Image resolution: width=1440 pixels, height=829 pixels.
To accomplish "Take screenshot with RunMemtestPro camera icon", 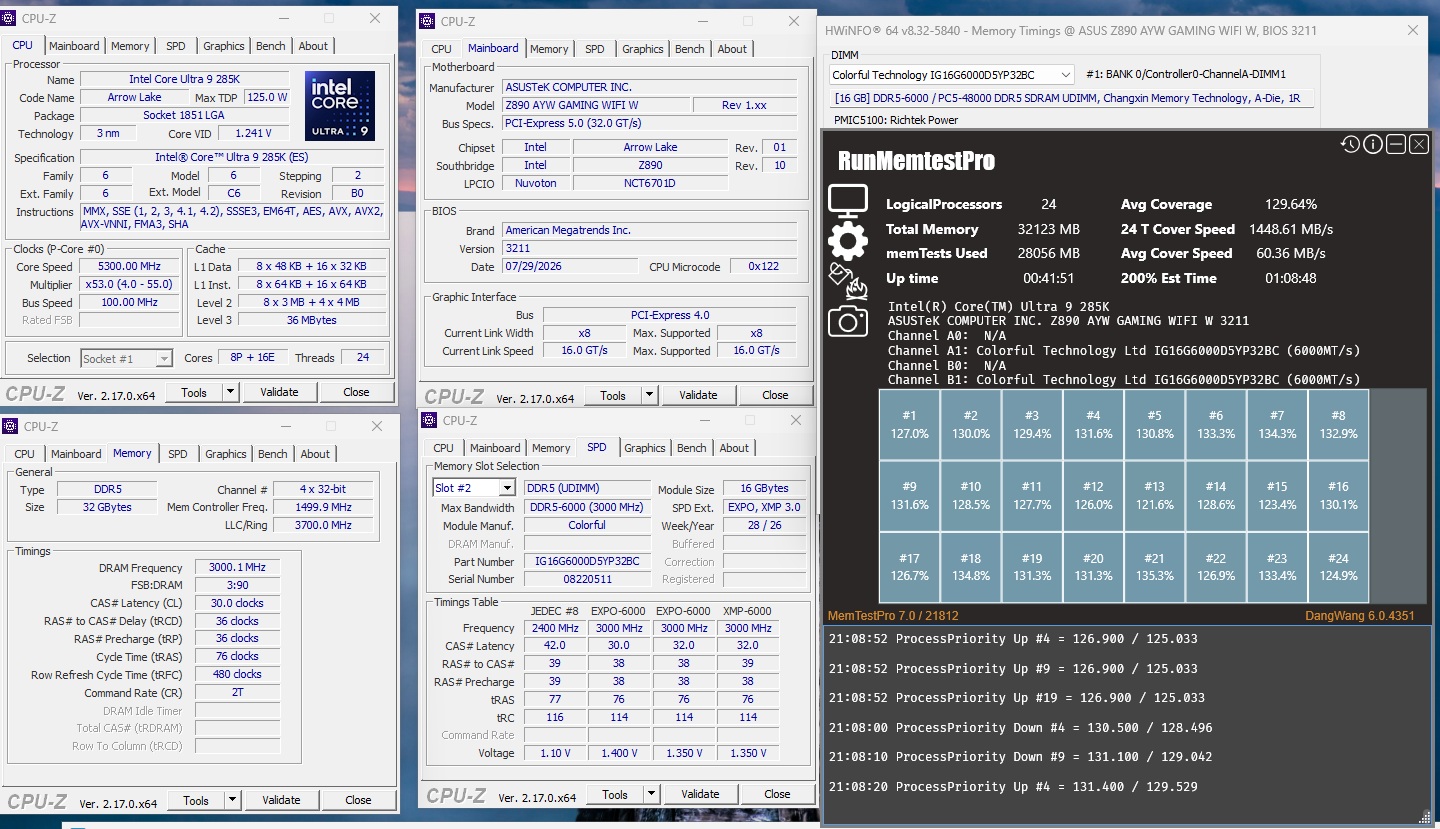I will (x=848, y=321).
